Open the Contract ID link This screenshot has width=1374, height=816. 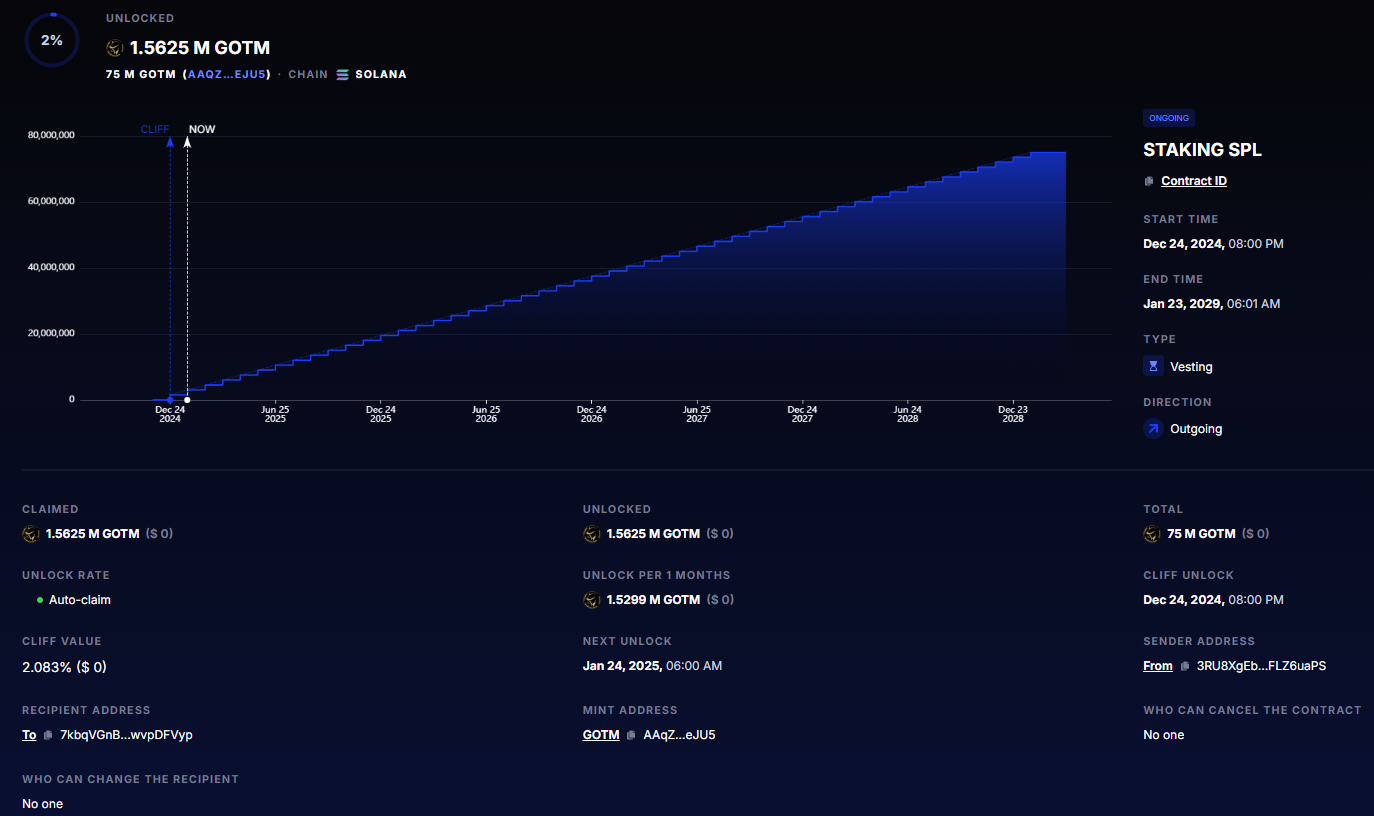click(1193, 181)
